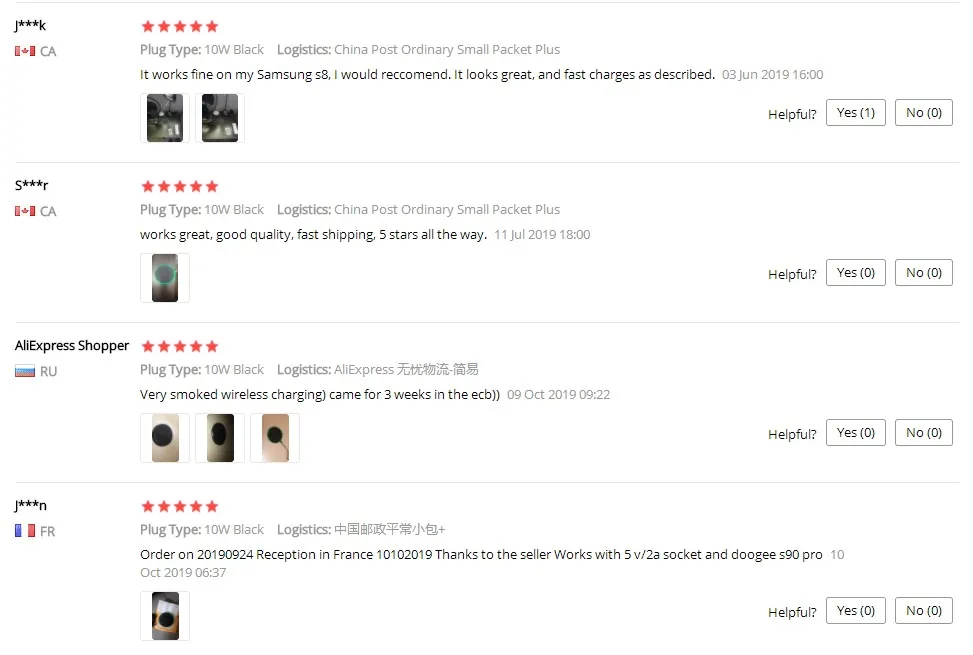Image resolution: width=973 pixels, height=655 pixels.
Task: Open first photo thumbnail in J***k's review
Action: [164, 118]
